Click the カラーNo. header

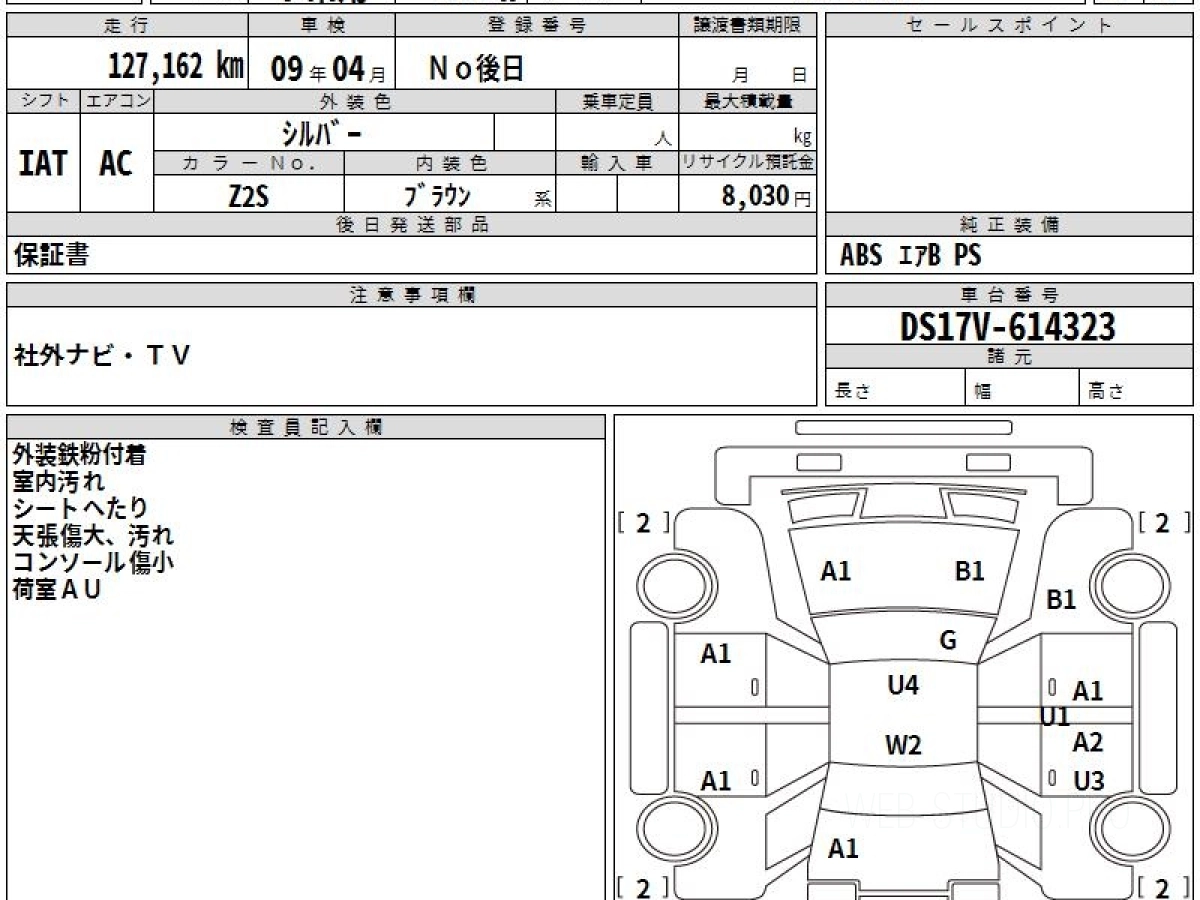tap(249, 163)
